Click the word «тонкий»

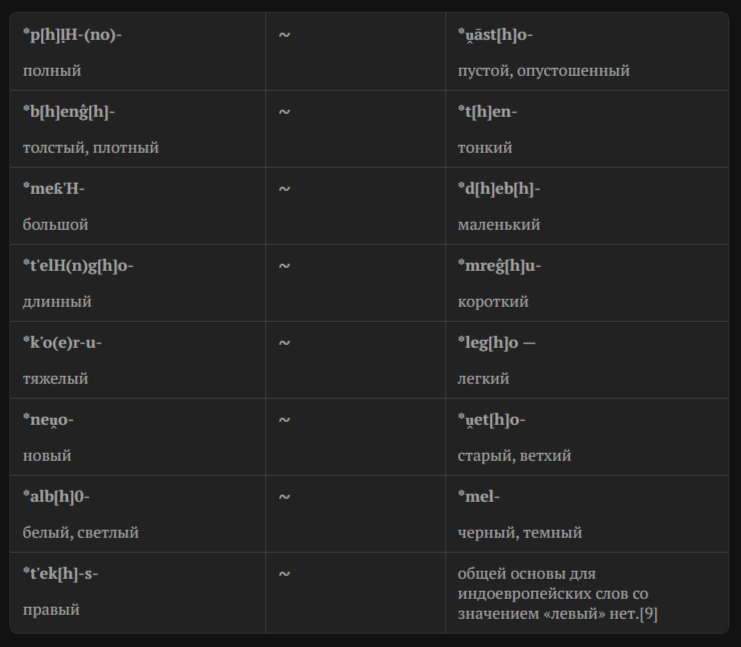pos(485,148)
